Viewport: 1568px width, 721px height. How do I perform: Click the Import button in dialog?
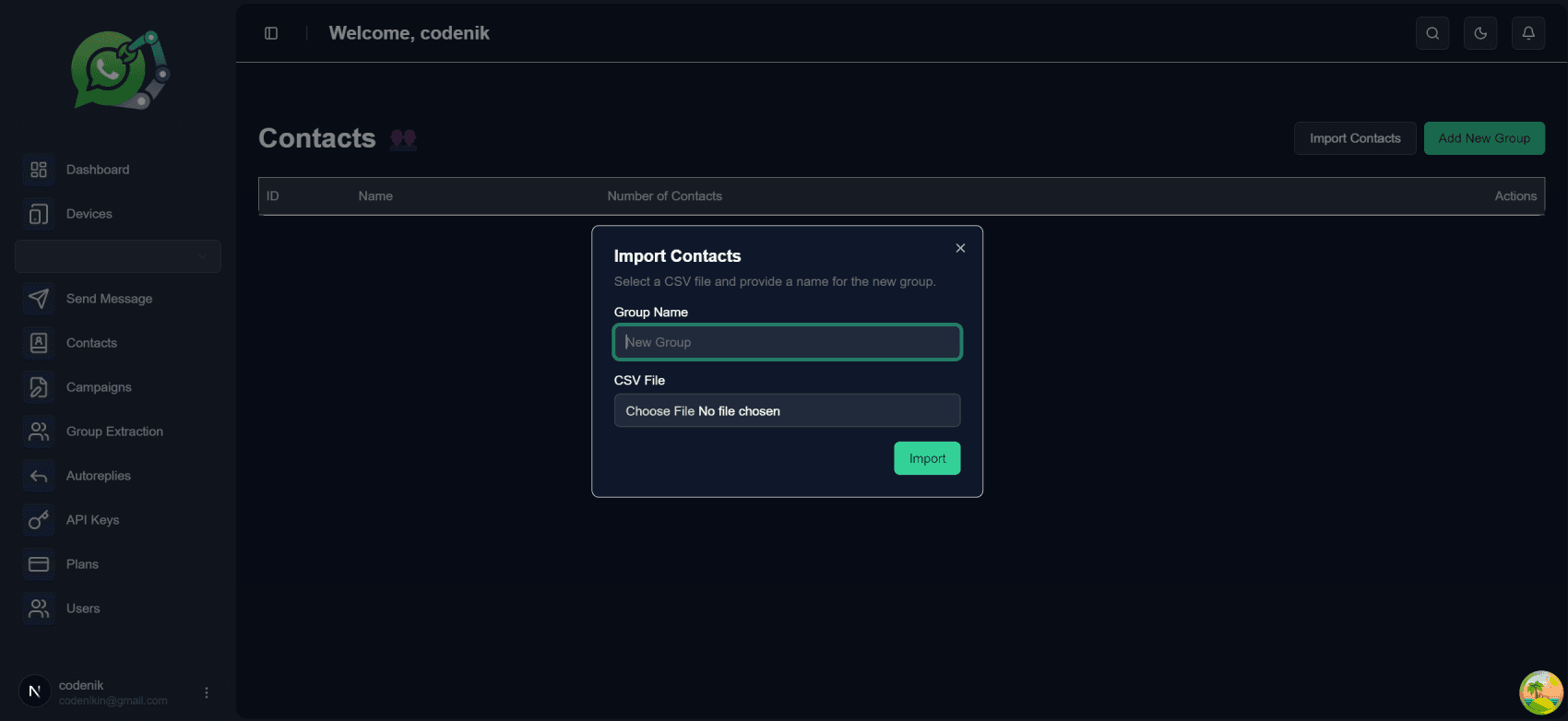tap(927, 458)
